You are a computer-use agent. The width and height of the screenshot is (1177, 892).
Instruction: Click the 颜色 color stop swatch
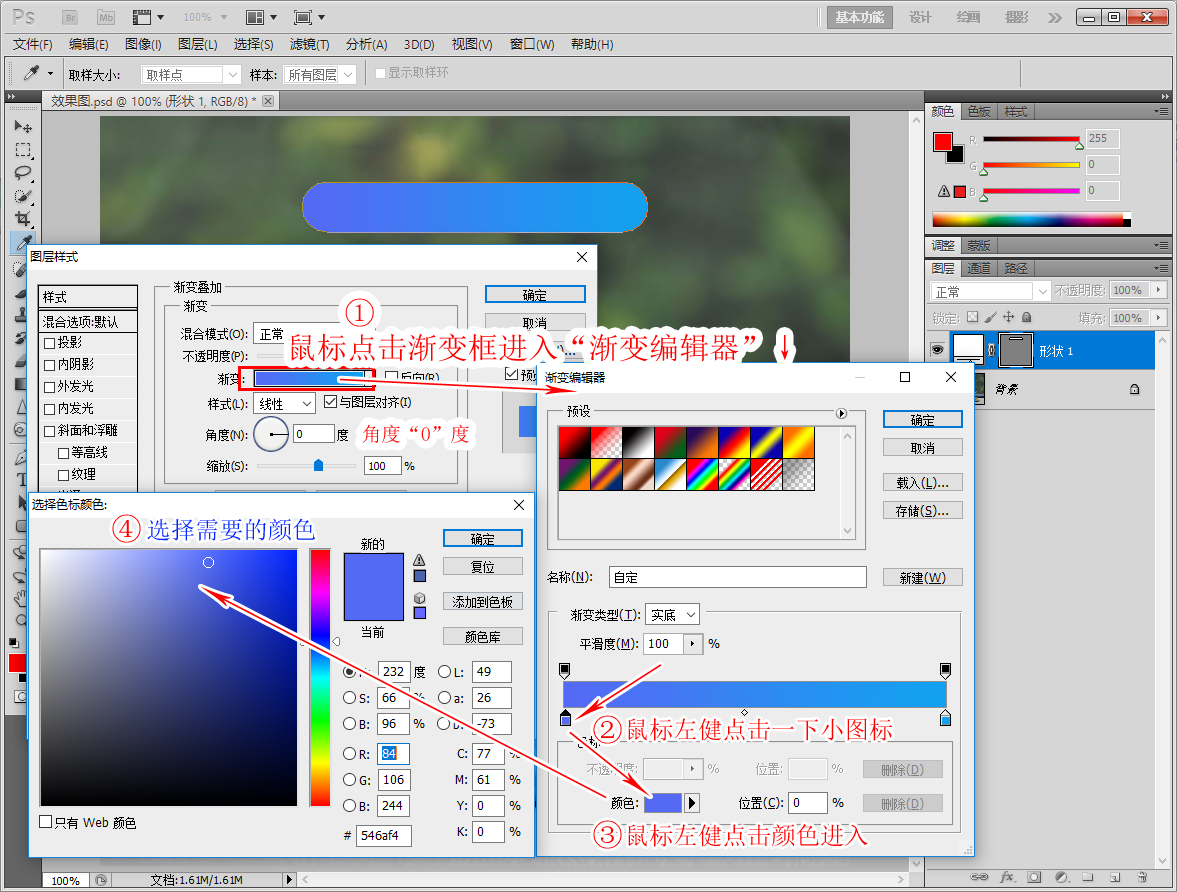(x=662, y=803)
